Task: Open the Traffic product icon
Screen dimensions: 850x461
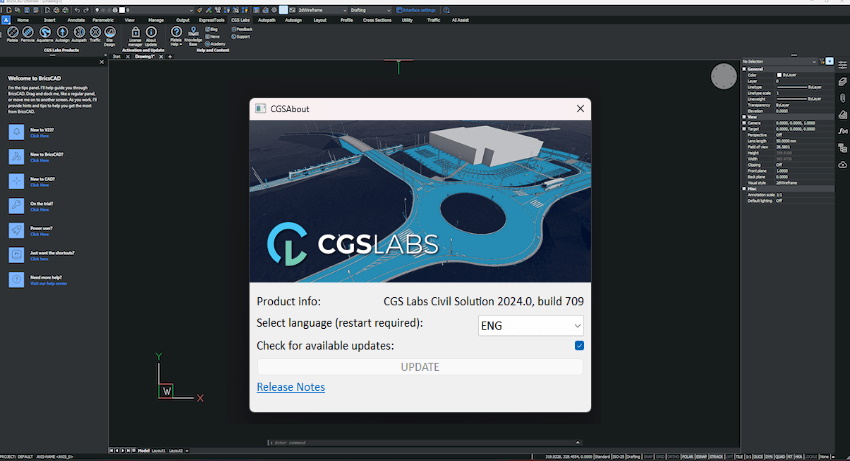Action: tap(95, 34)
